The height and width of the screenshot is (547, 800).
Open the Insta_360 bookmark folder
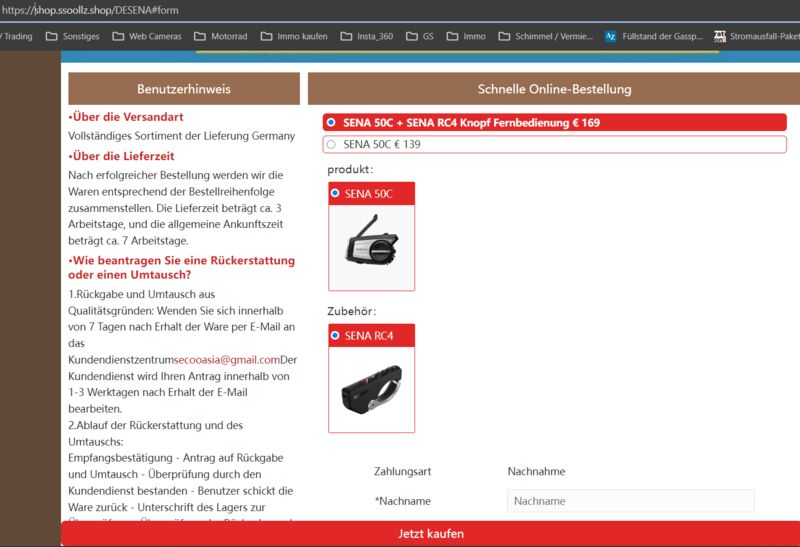(367, 36)
